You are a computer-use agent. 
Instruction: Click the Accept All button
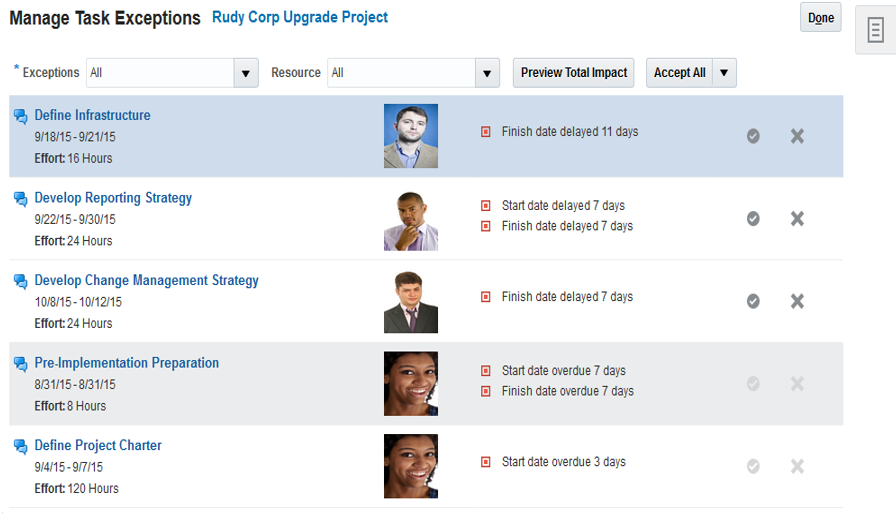(x=679, y=73)
